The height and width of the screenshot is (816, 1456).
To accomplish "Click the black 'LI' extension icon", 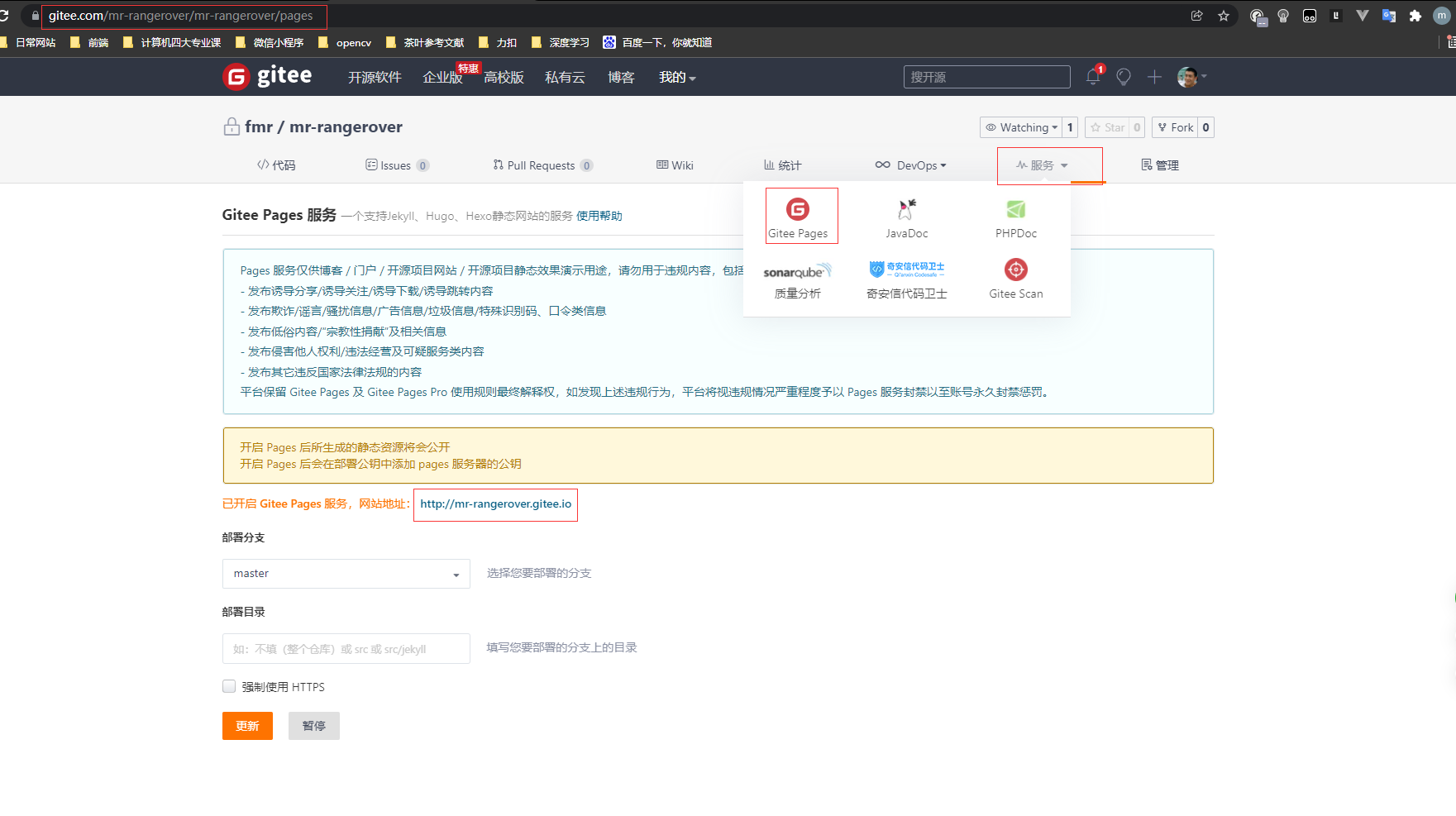I will (1336, 16).
